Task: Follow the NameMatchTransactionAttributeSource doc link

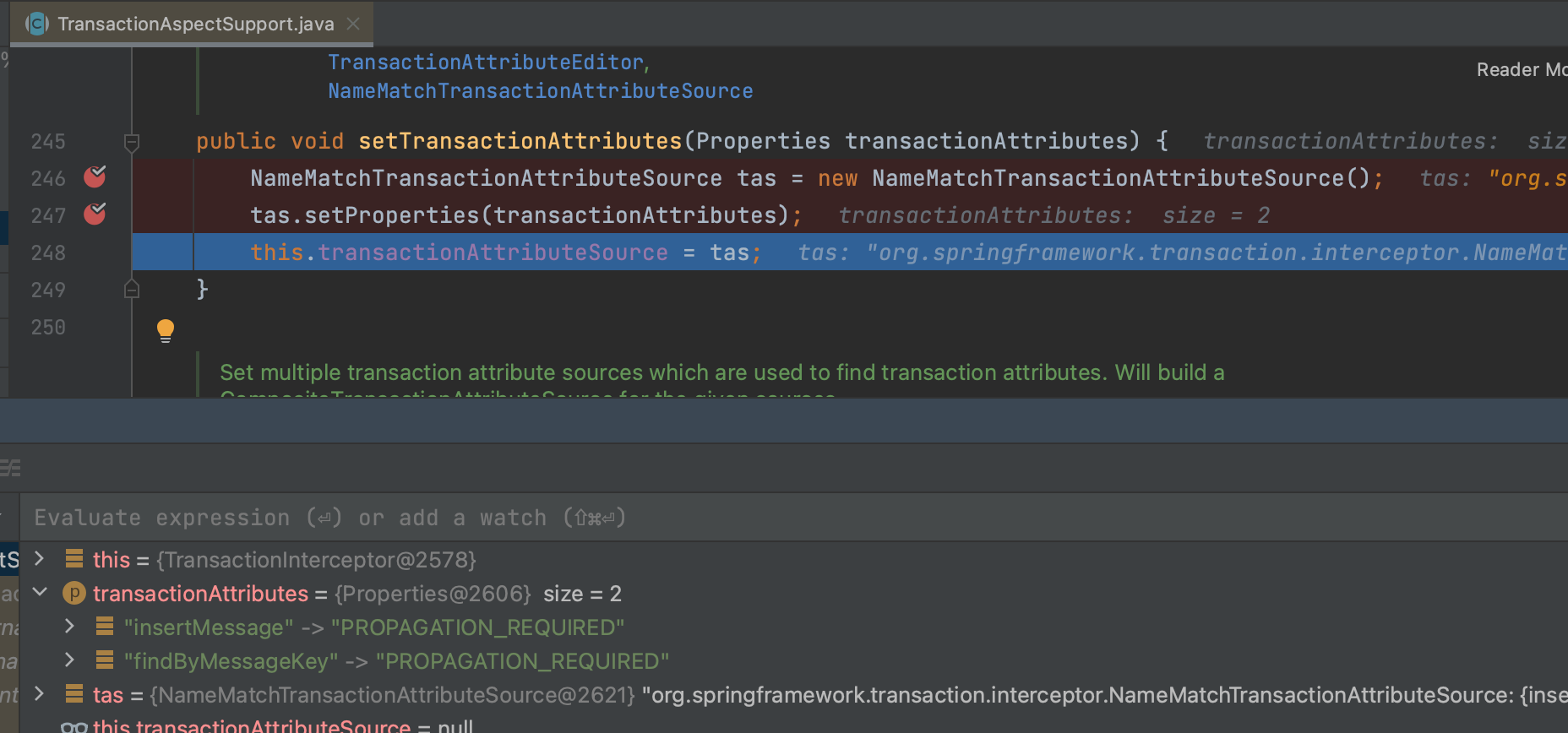Action: tap(540, 91)
